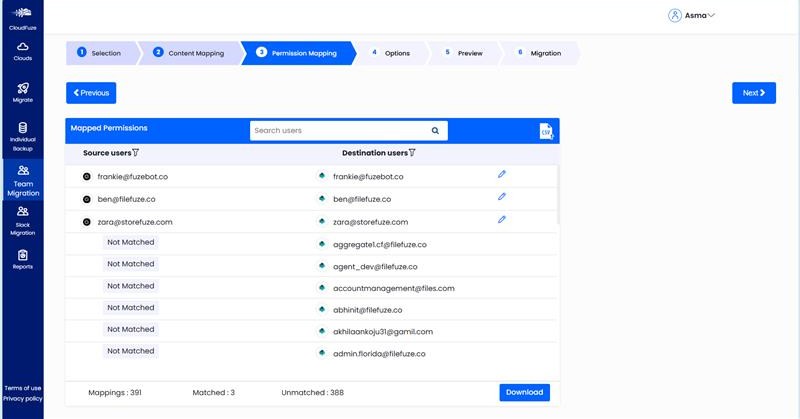Edit mapping for ben@filefuze.co
Image resolution: width=800 pixels, height=419 pixels.
point(502,196)
